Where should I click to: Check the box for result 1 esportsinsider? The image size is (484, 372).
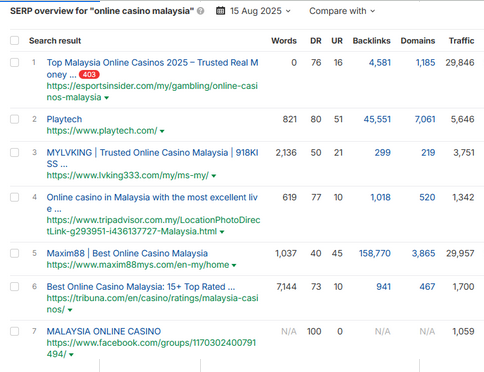pos(15,63)
